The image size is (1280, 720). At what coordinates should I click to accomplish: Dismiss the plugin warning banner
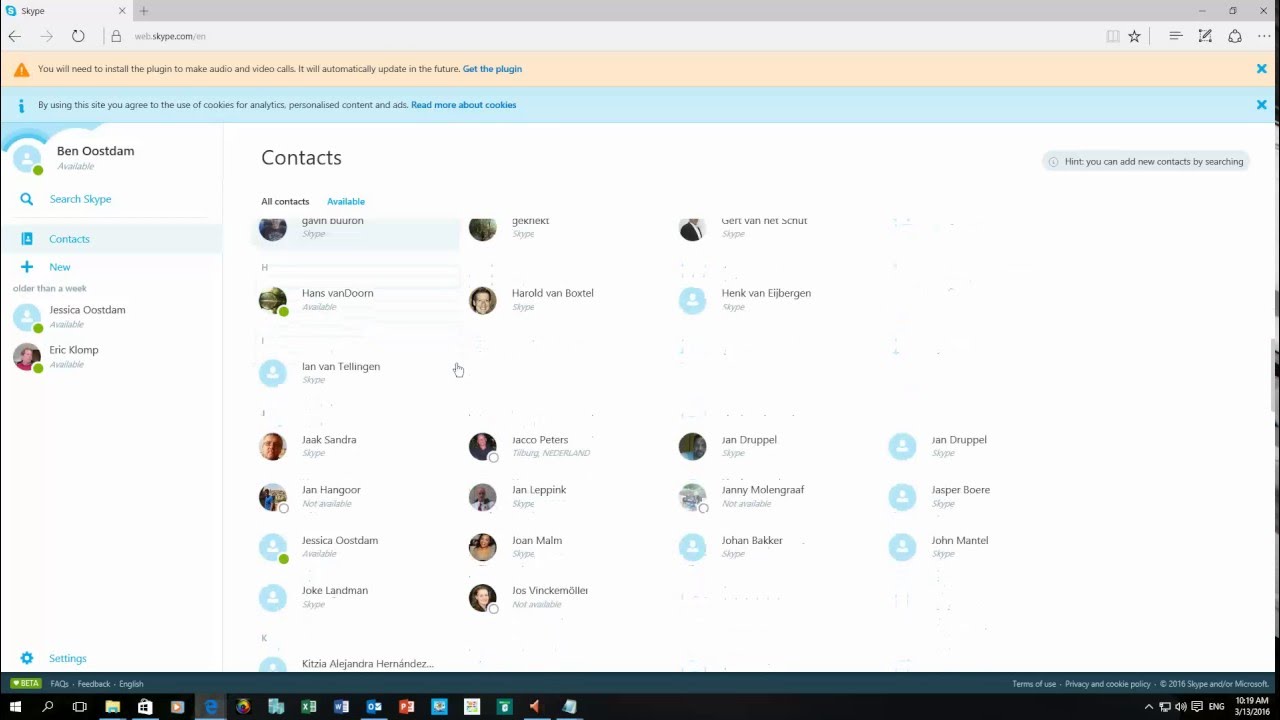(x=1262, y=69)
